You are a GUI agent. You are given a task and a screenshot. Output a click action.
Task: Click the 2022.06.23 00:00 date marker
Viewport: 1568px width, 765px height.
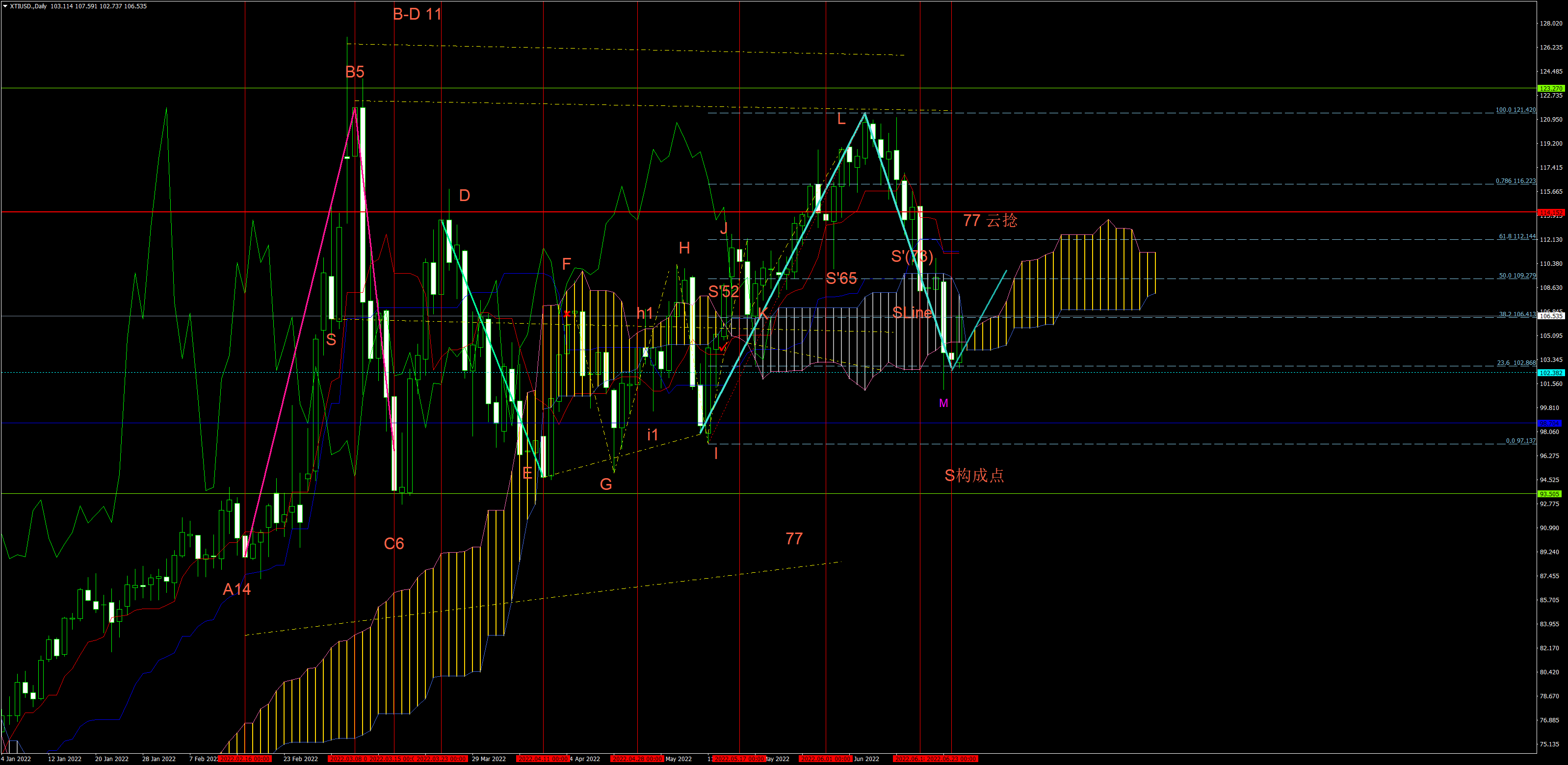click(x=952, y=759)
